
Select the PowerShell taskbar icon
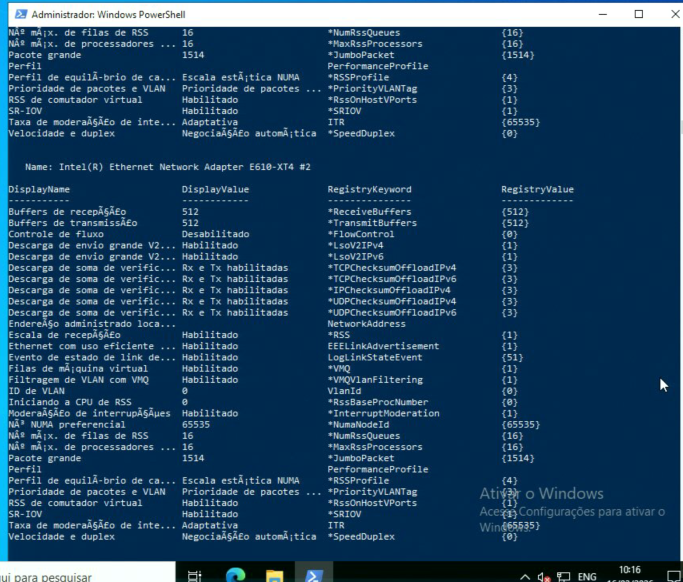(312, 575)
